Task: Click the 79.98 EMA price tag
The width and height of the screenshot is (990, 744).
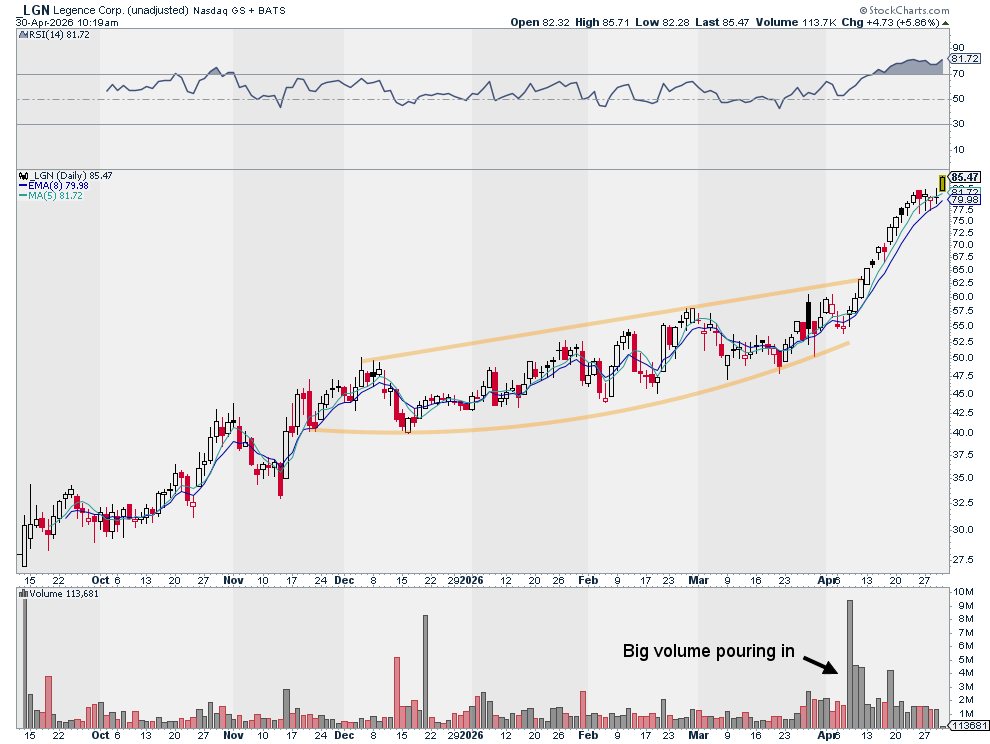Action: (965, 200)
